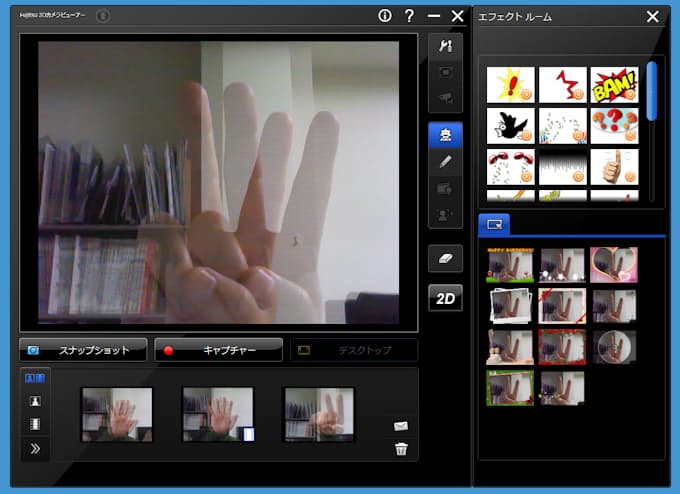Click the info circle icon in title bar
Image resolution: width=680 pixels, height=494 pixels.
click(385, 16)
